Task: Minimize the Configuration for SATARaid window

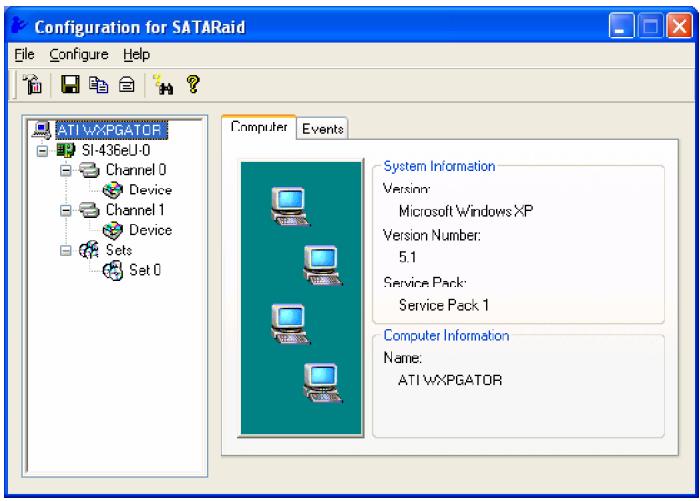Action: click(621, 25)
